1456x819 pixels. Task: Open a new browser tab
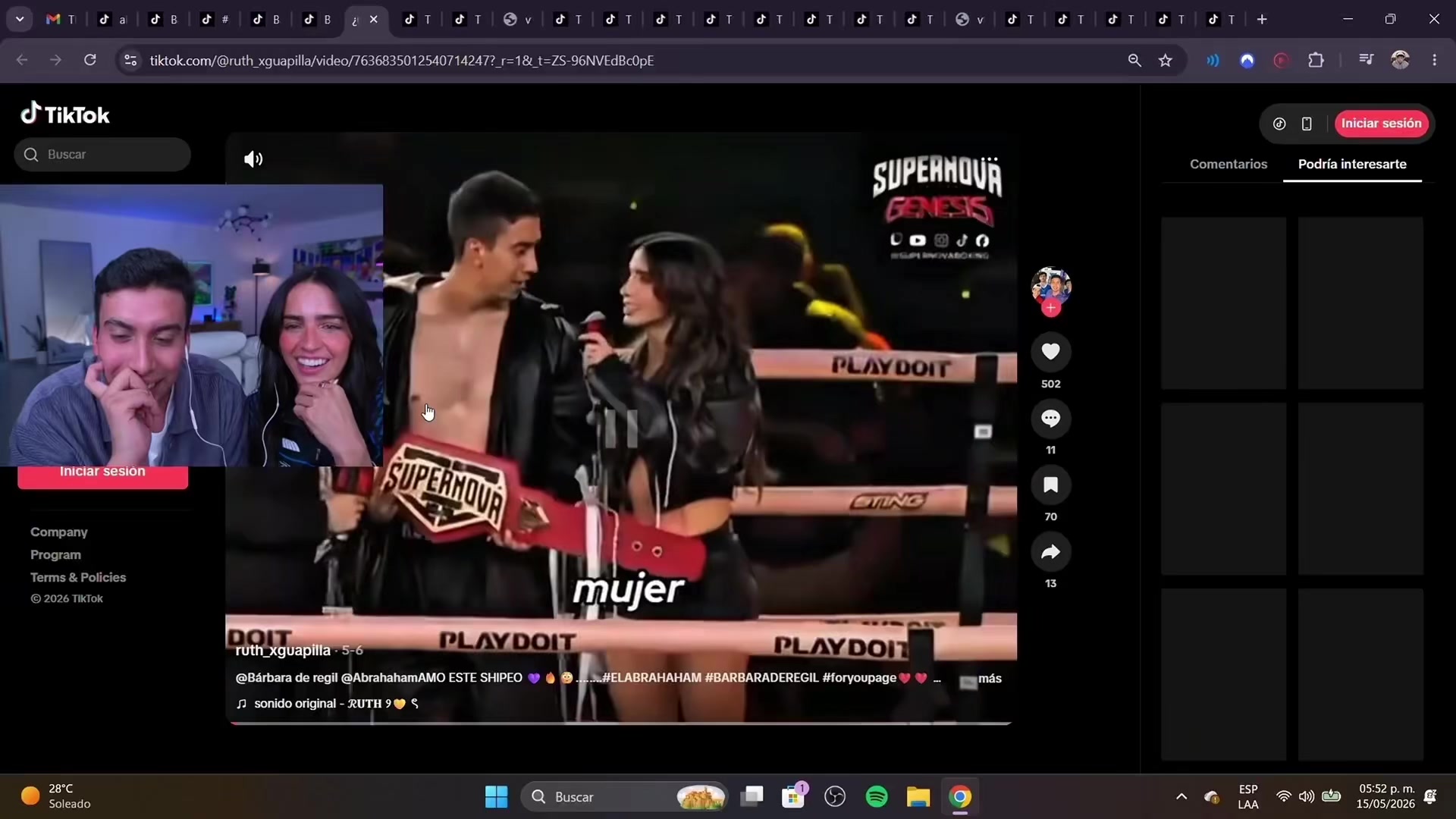tap(1262, 20)
